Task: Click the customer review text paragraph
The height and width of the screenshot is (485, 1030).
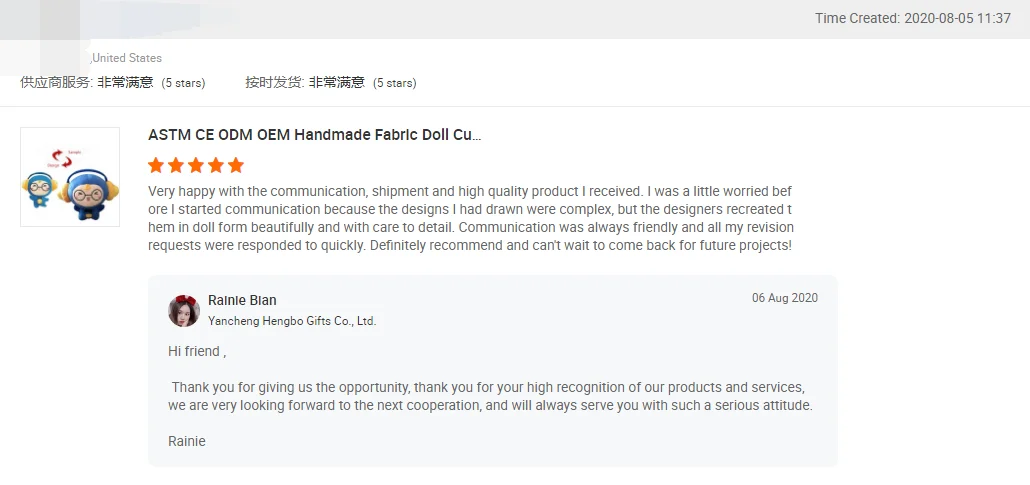Action: (x=470, y=218)
